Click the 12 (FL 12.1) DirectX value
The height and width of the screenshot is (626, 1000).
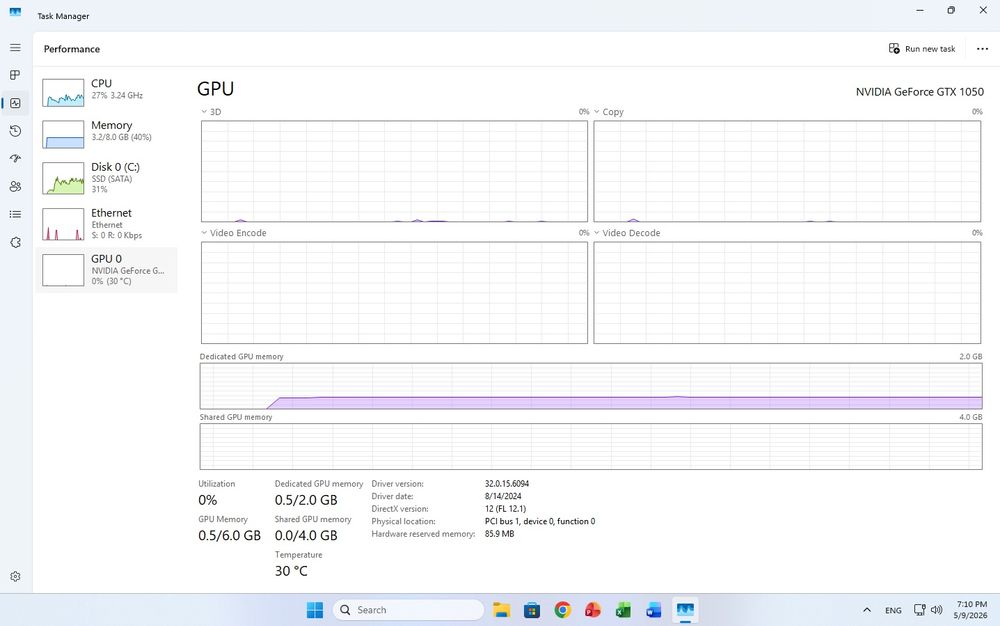(x=505, y=509)
